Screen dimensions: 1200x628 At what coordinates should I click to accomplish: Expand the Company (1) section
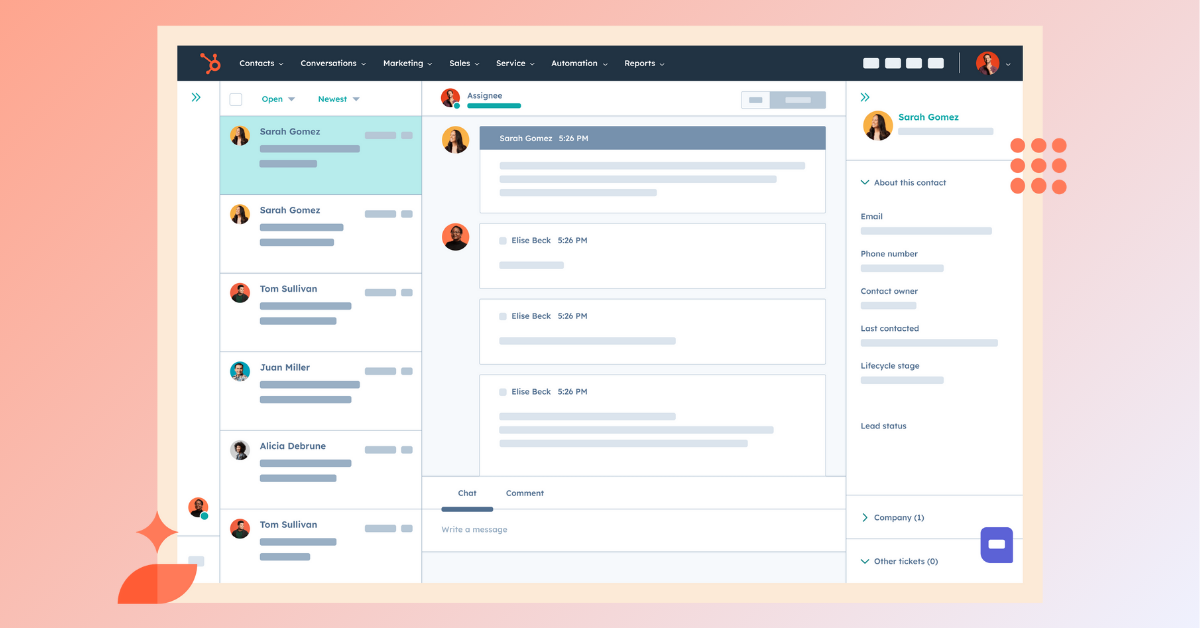[892, 517]
